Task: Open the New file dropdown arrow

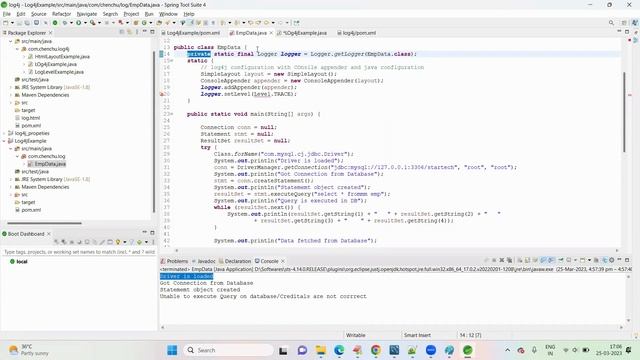Action: pyautogui.click(x=12, y=23)
